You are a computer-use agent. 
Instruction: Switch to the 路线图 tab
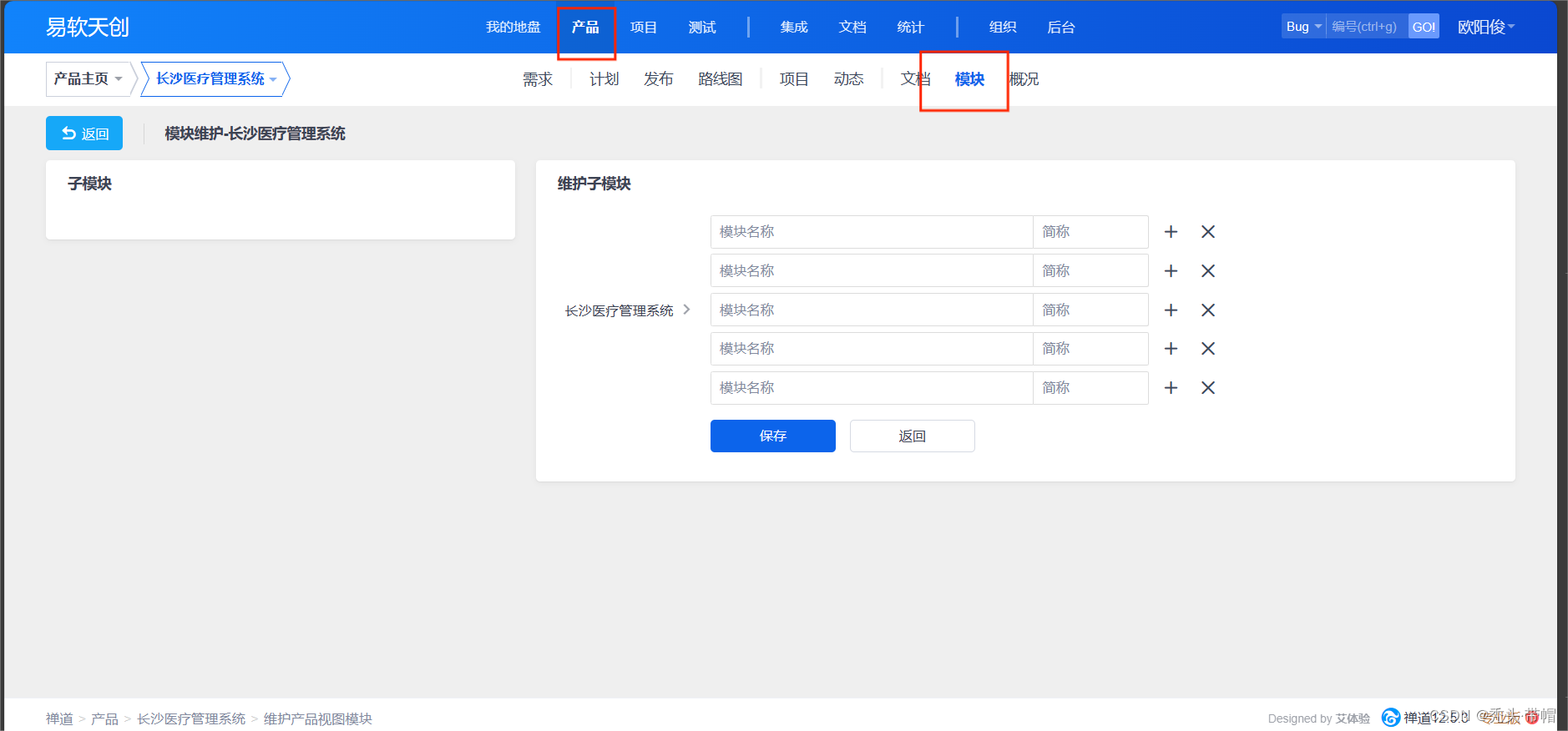point(721,79)
